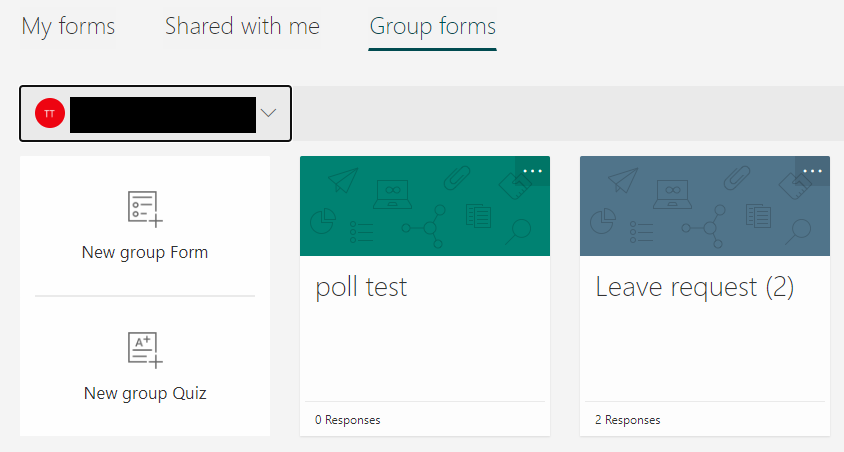Click the red TT group avatar

[x=50, y=113]
